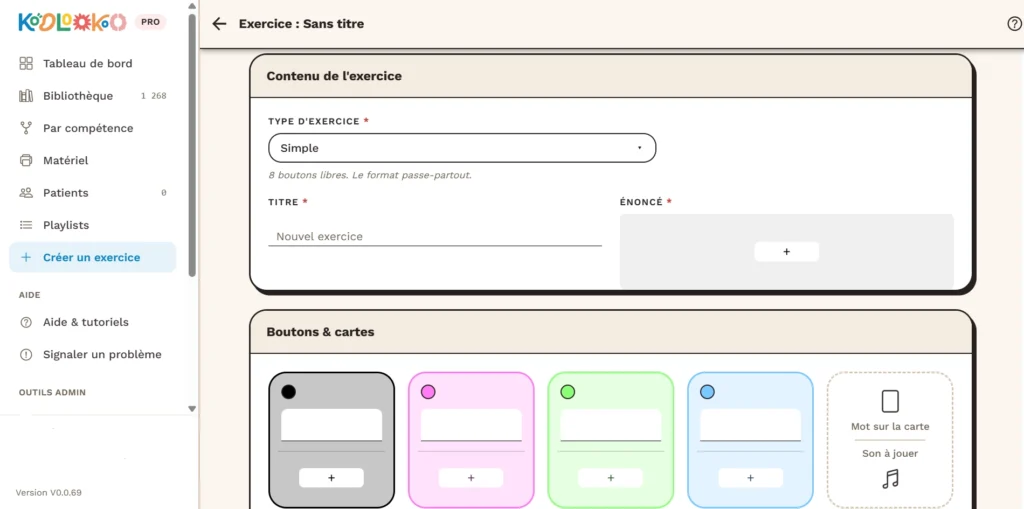Click the Signaler un problème alert icon

[26, 355]
